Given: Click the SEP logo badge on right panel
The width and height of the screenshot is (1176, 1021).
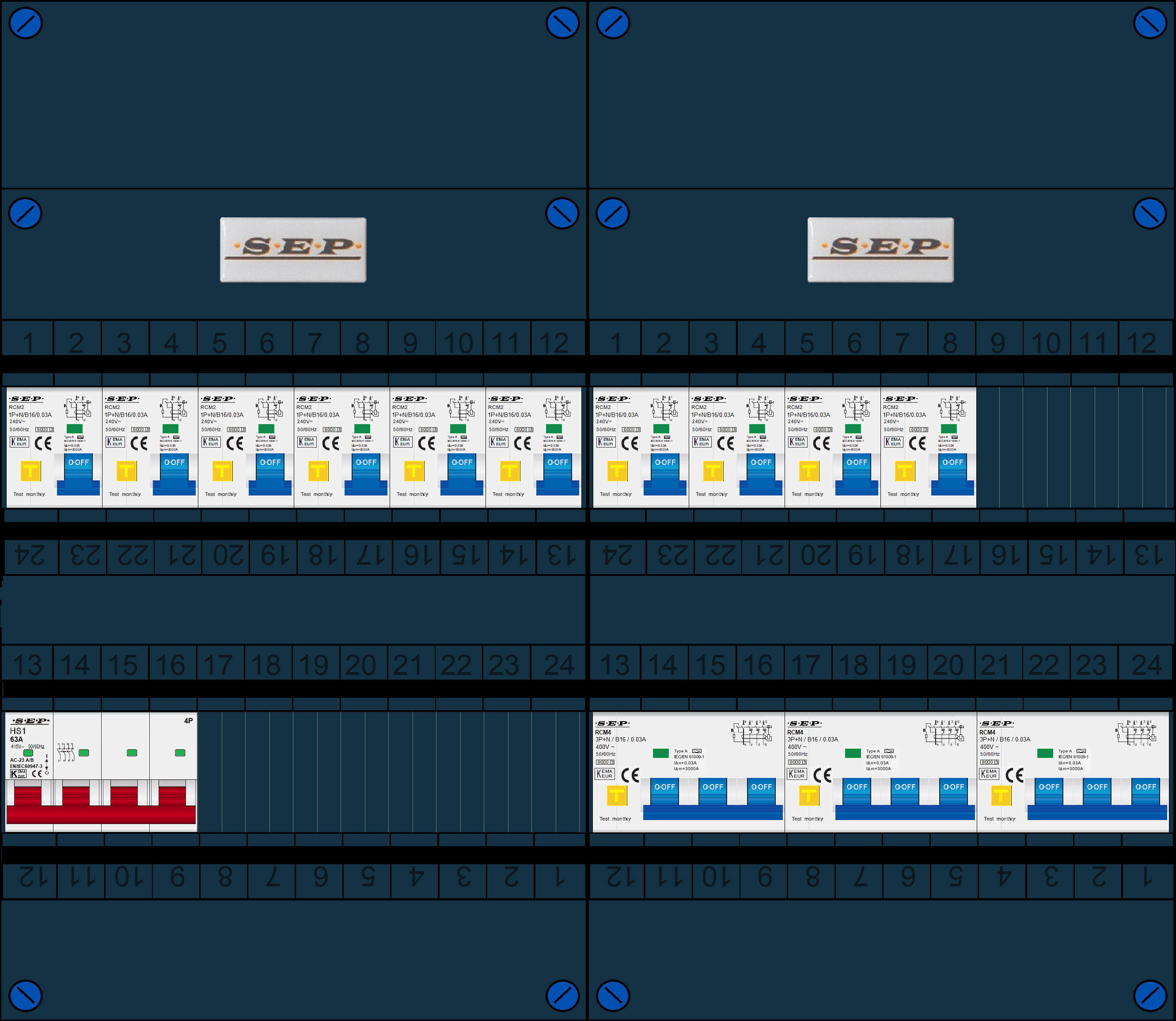Looking at the screenshot, I should pyautogui.click(x=881, y=250).
